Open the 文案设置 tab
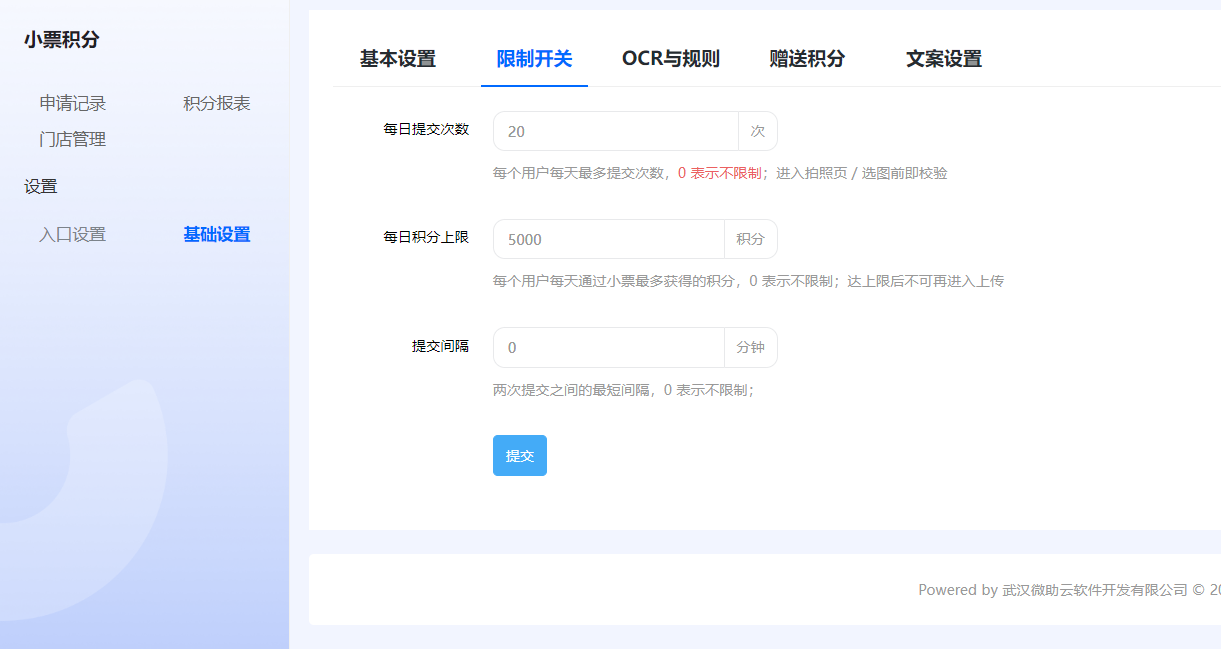The height and width of the screenshot is (649, 1221). pyautogui.click(x=944, y=59)
